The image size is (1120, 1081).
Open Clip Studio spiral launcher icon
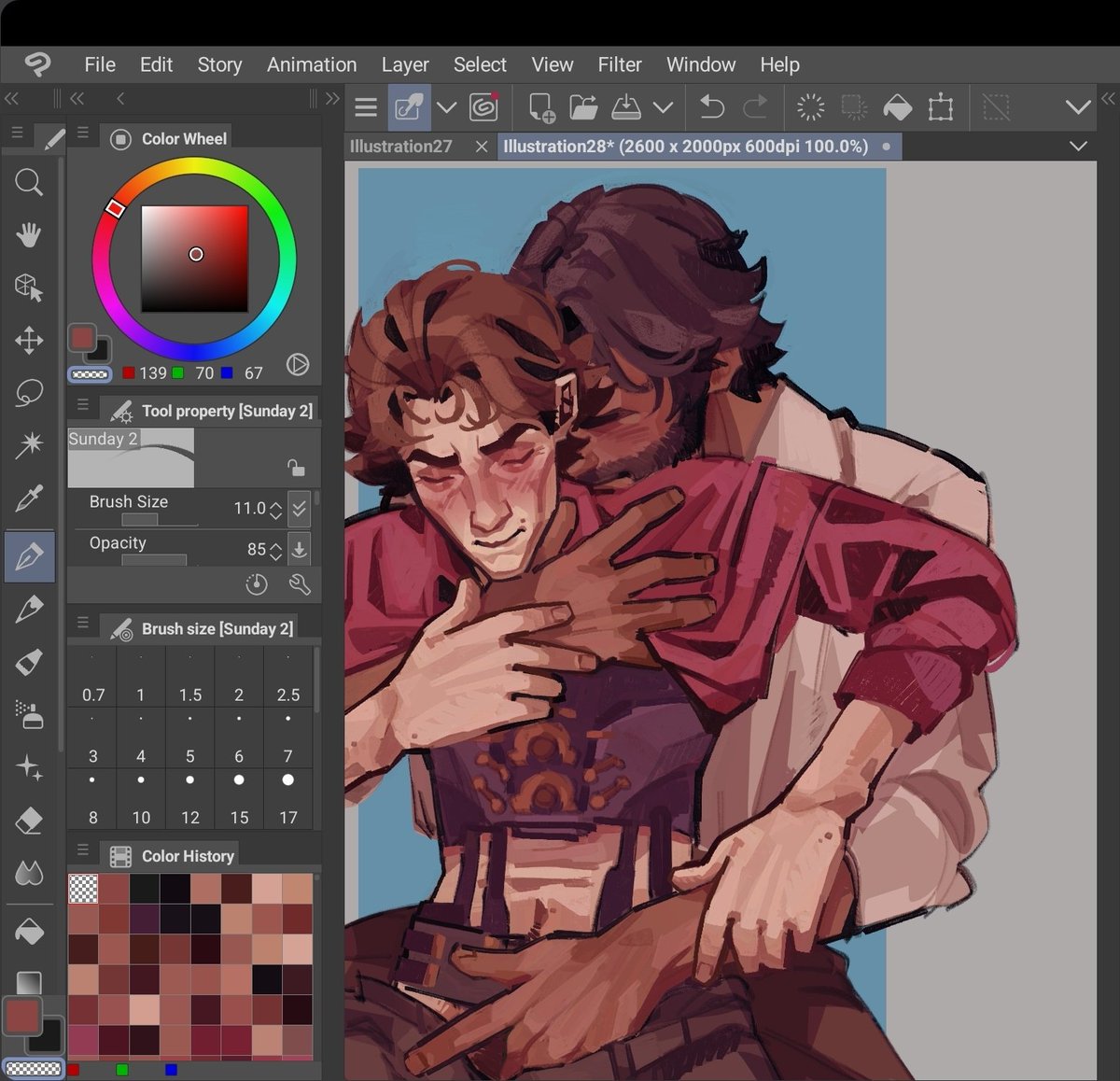[483, 107]
